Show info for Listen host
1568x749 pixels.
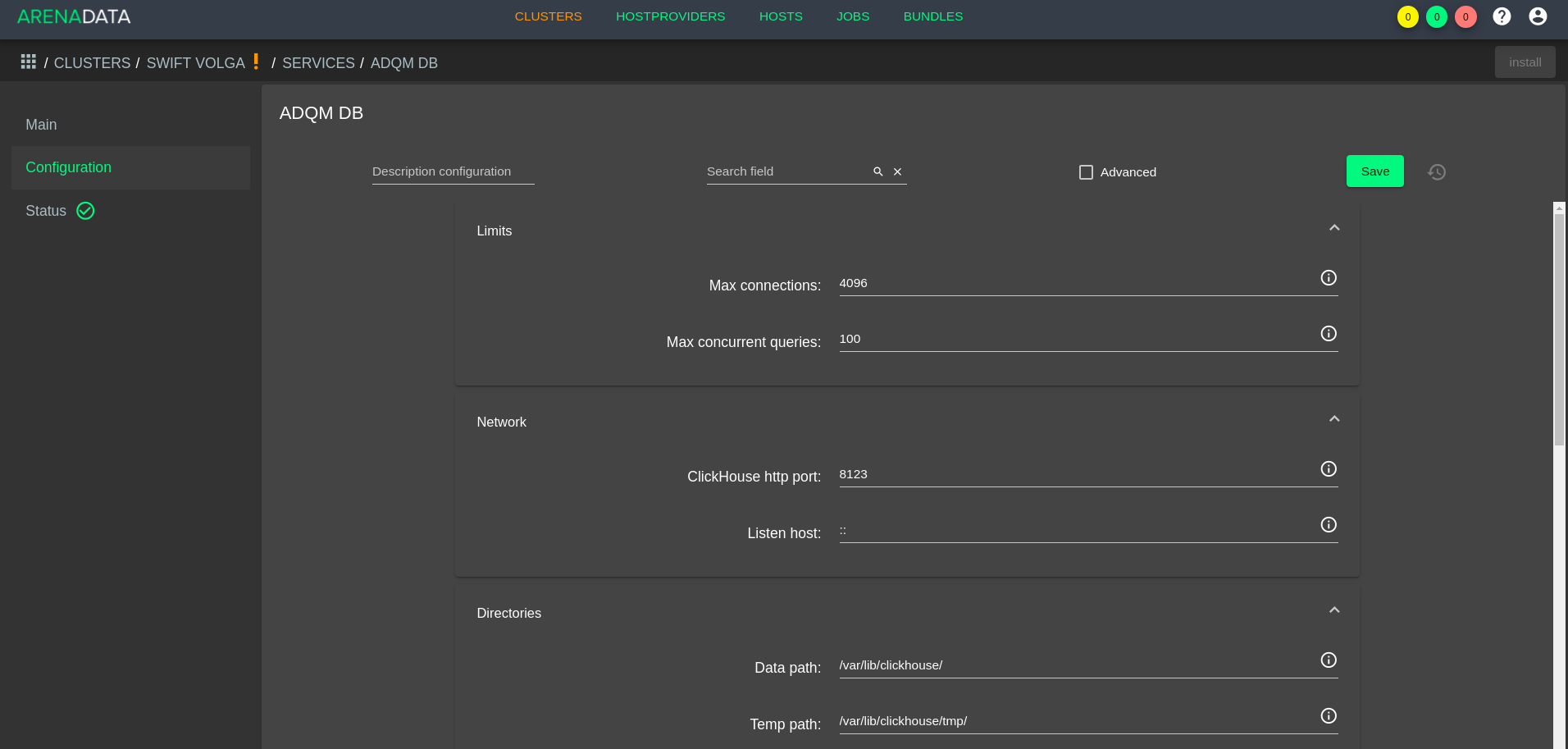[x=1329, y=525]
